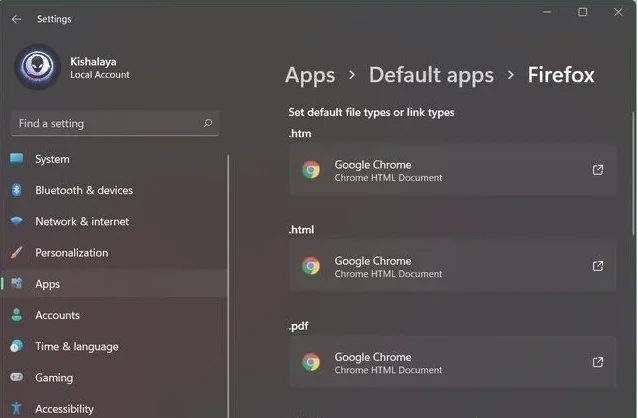Click the Kishalaya profile avatar

tap(37, 67)
